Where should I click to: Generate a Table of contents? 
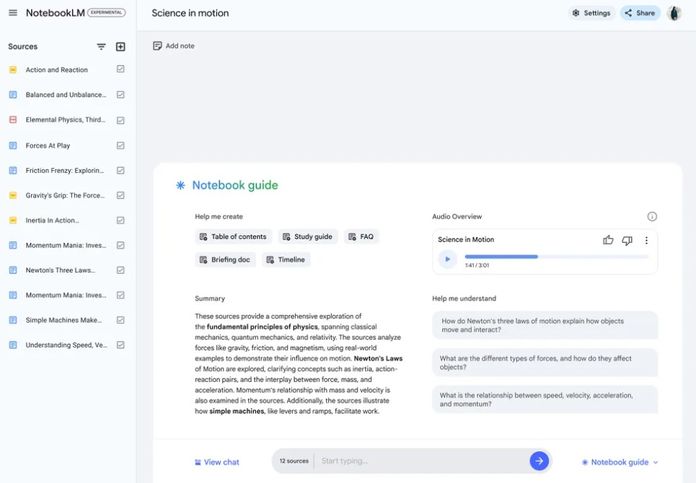point(233,237)
